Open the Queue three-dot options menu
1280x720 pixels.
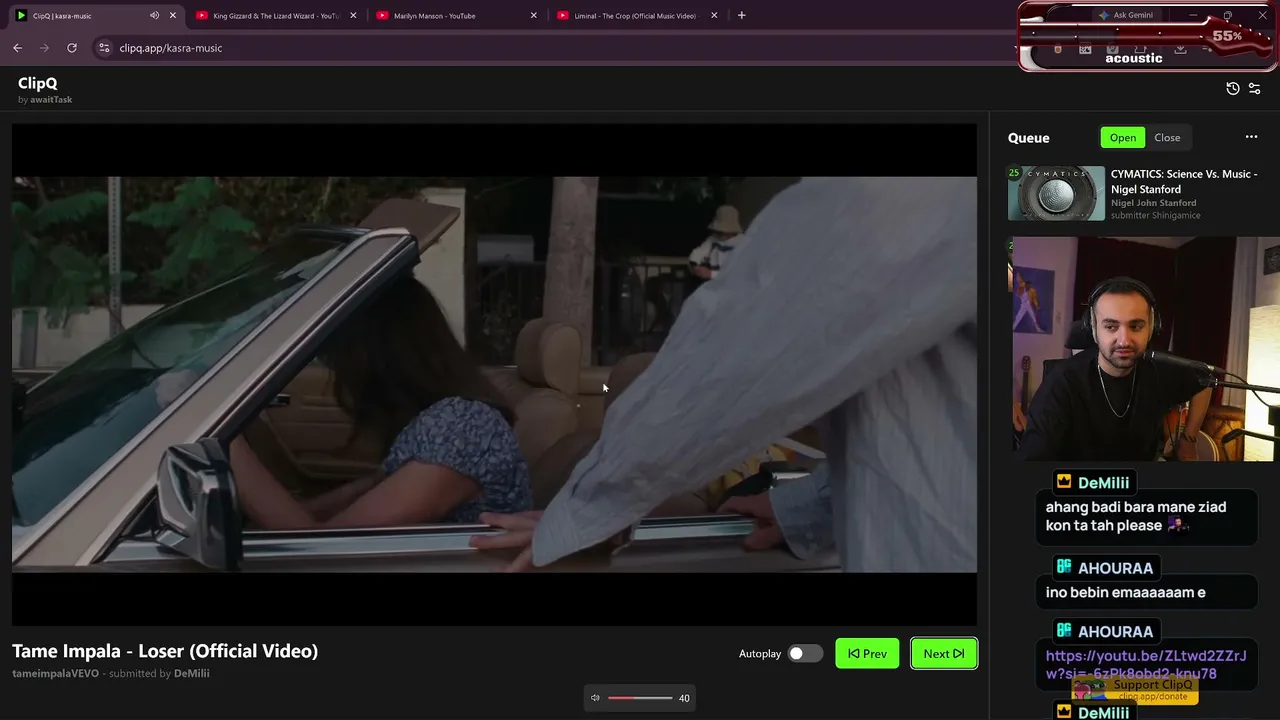tap(1251, 137)
